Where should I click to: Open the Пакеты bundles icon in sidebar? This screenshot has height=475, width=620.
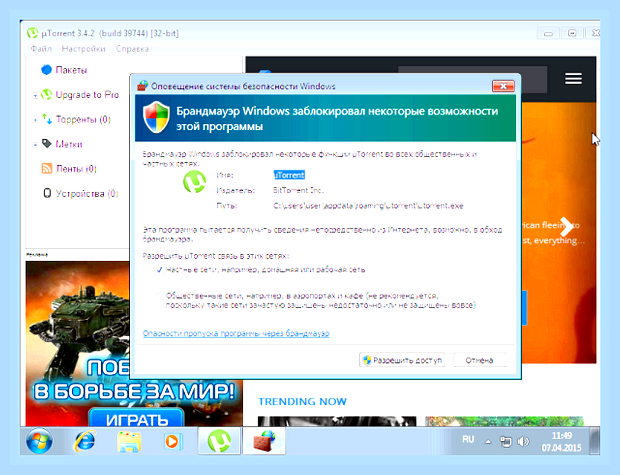(x=46, y=70)
